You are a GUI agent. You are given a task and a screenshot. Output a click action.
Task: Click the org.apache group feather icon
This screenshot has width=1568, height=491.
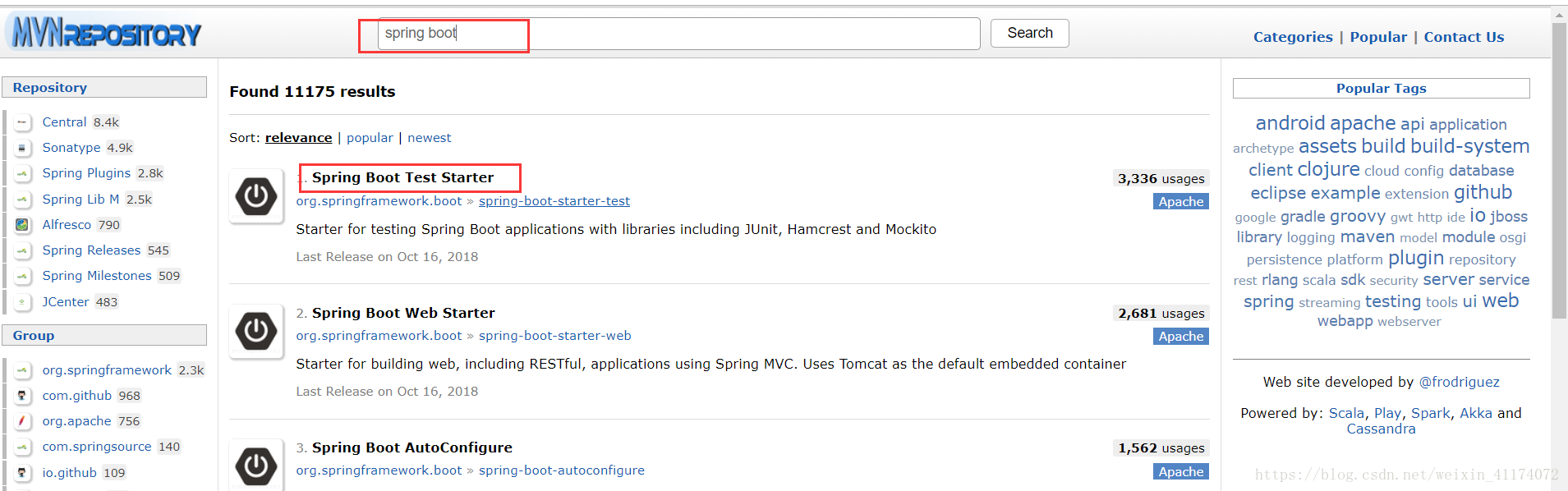(x=22, y=421)
